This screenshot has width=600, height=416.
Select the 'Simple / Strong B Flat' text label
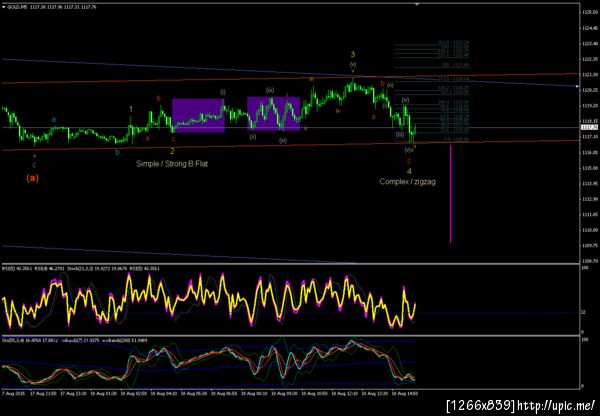(x=172, y=164)
